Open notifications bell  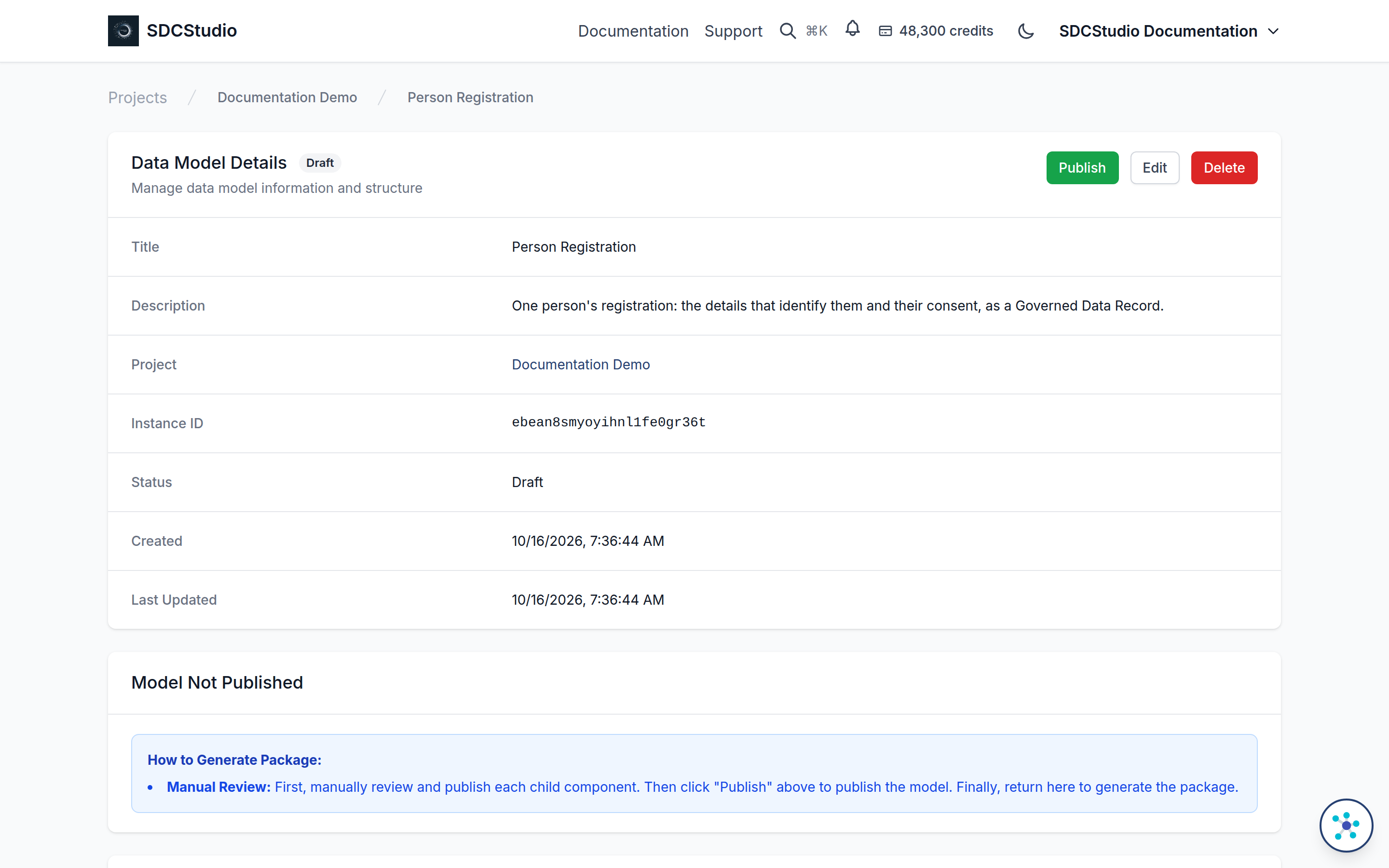[x=852, y=29]
